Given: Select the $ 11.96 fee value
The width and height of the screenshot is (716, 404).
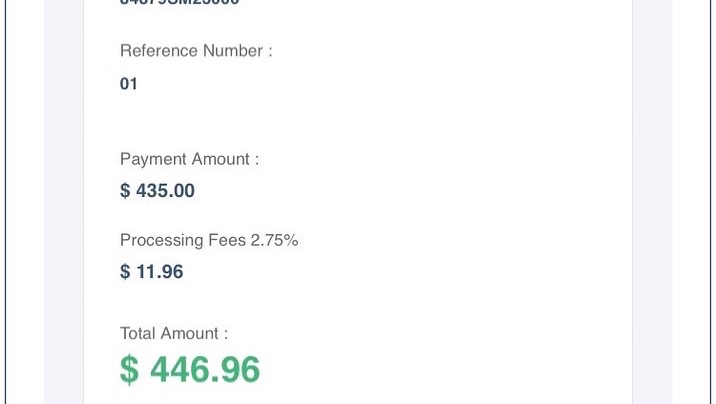Looking at the screenshot, I should tap(152, 272).
